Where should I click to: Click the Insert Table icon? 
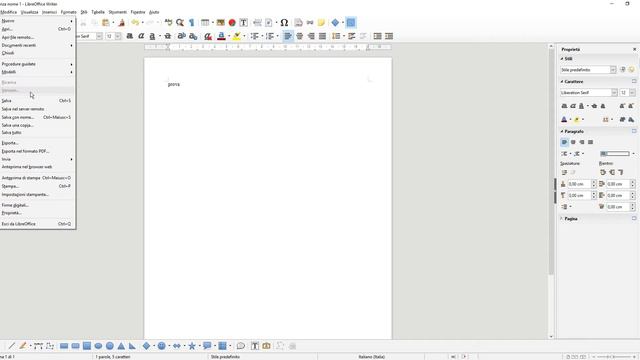click(x=205, y=23)
